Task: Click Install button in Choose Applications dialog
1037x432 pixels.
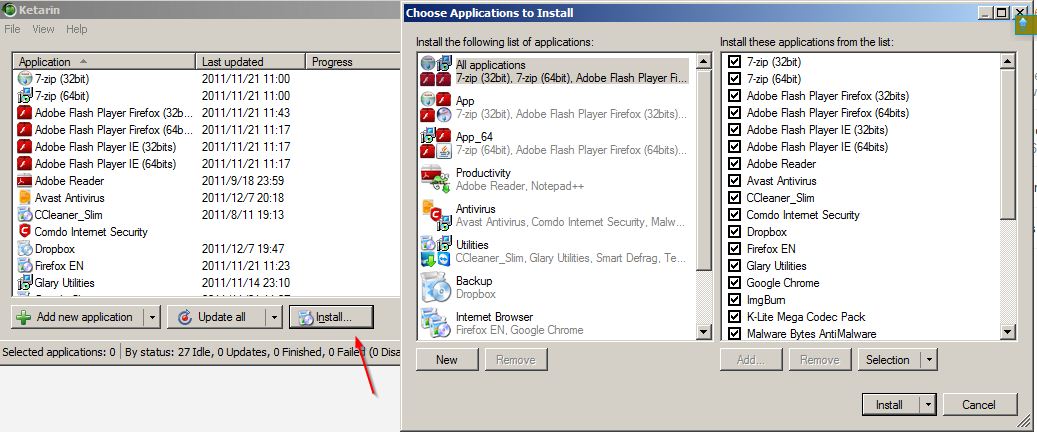Action: pyautogui.click(x=891, y=405)
